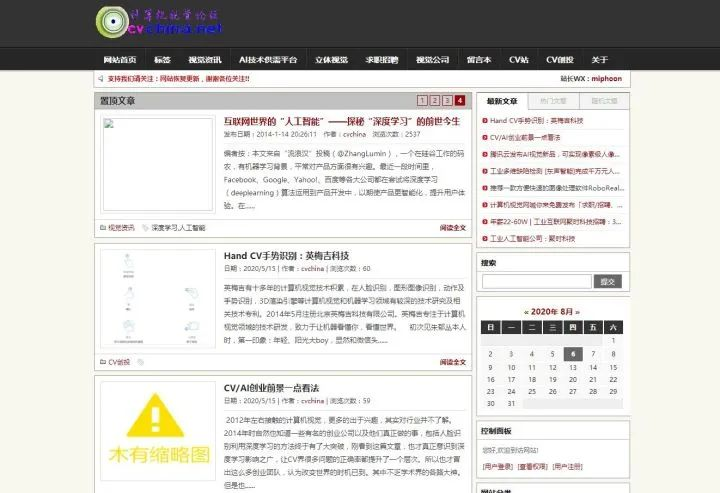This screenshot has width=720, height=493.
Task: Click author cvchina on Hand CV article
Action: point(312,269)
